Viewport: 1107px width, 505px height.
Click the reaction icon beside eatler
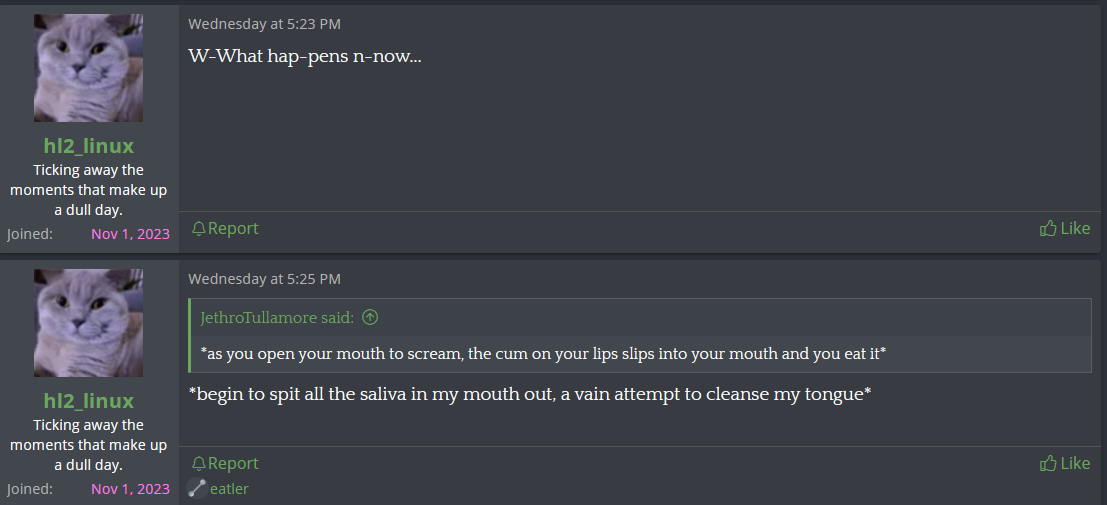coord(197,488)
